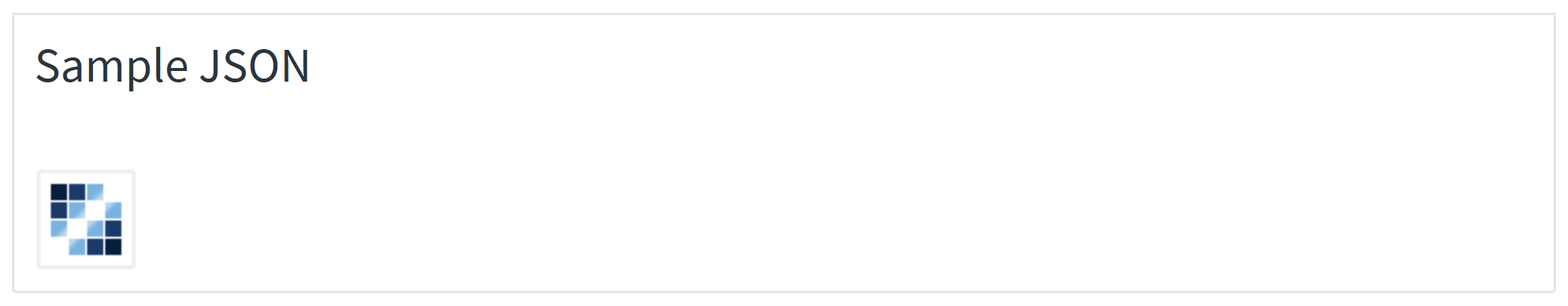Image resolution: width=1568 pixels, height=306 pixels.
Task: Click the light blue square in logo's top row
Action: tap(95, 192)
